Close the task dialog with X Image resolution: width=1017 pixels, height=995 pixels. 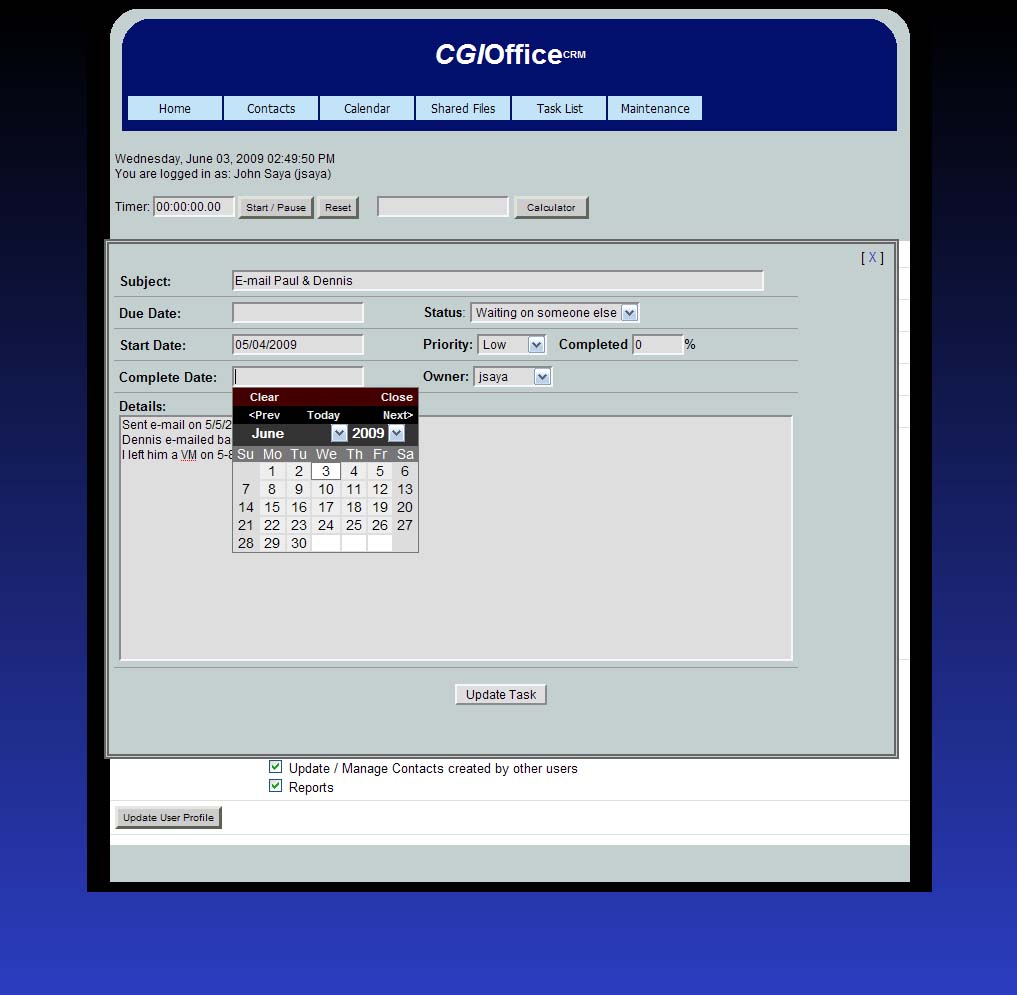[872, 258]
